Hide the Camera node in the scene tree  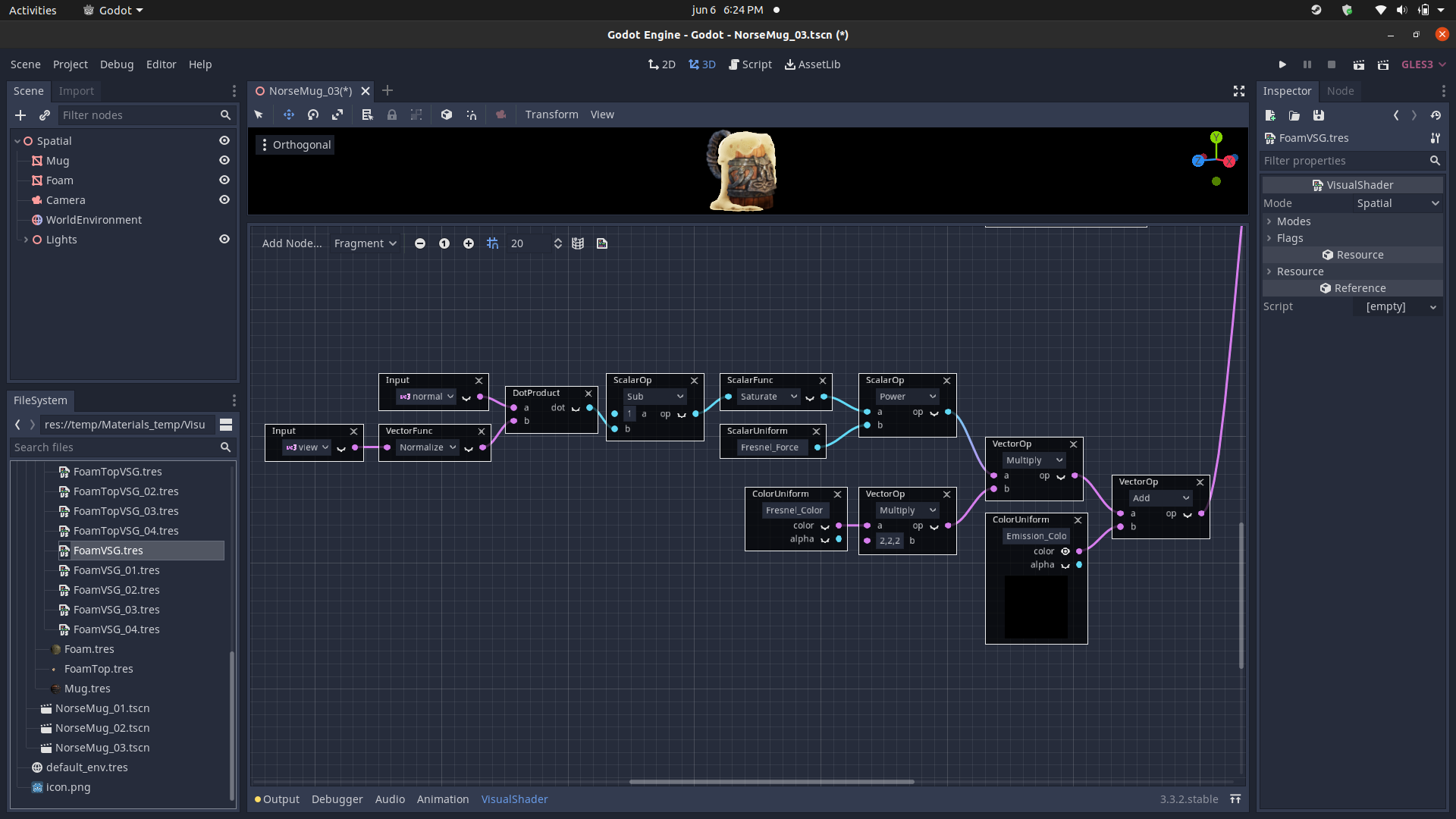(x=224, y=199)
